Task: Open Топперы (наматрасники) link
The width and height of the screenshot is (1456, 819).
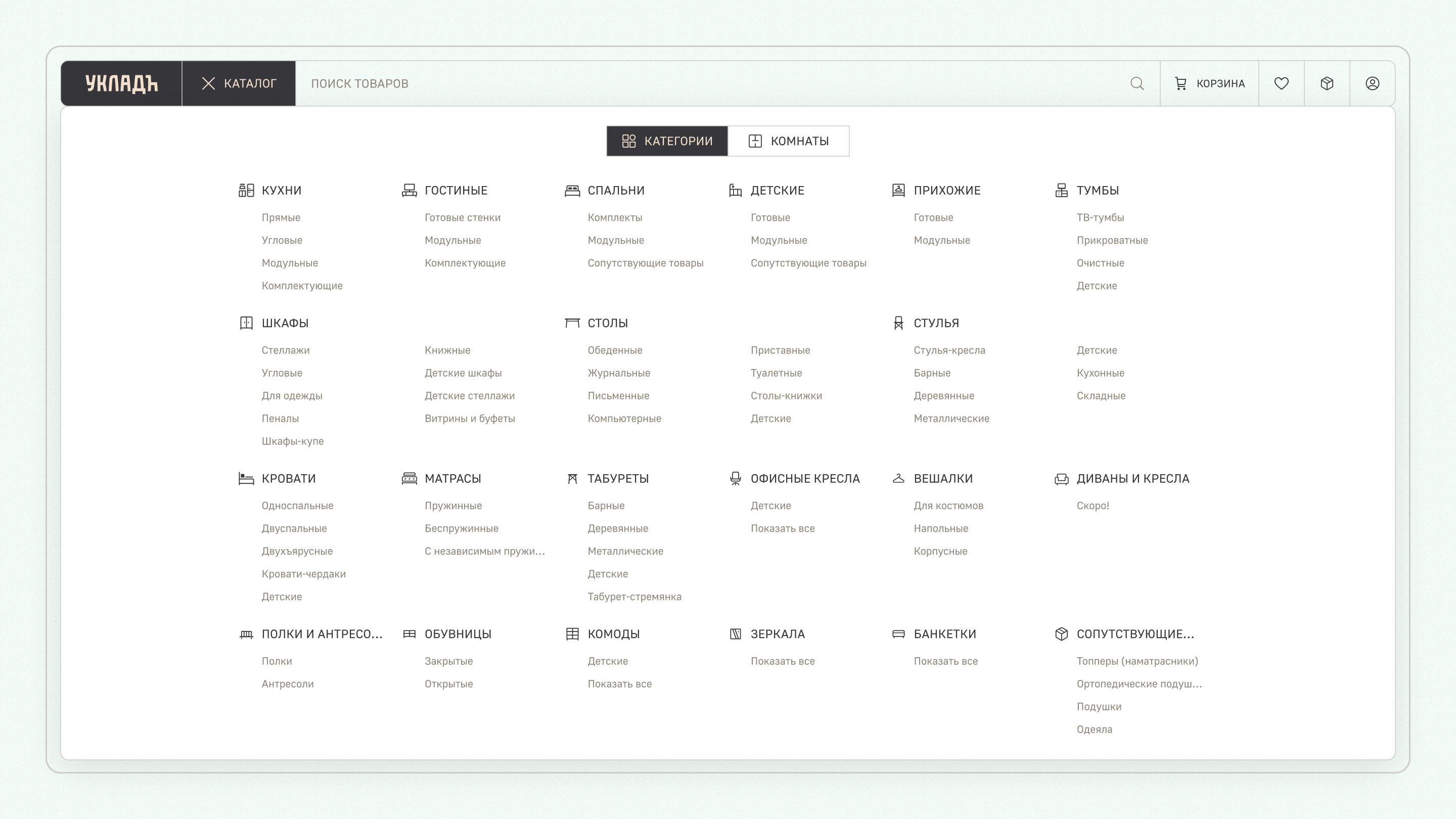Action: [x=1136, y=661]
